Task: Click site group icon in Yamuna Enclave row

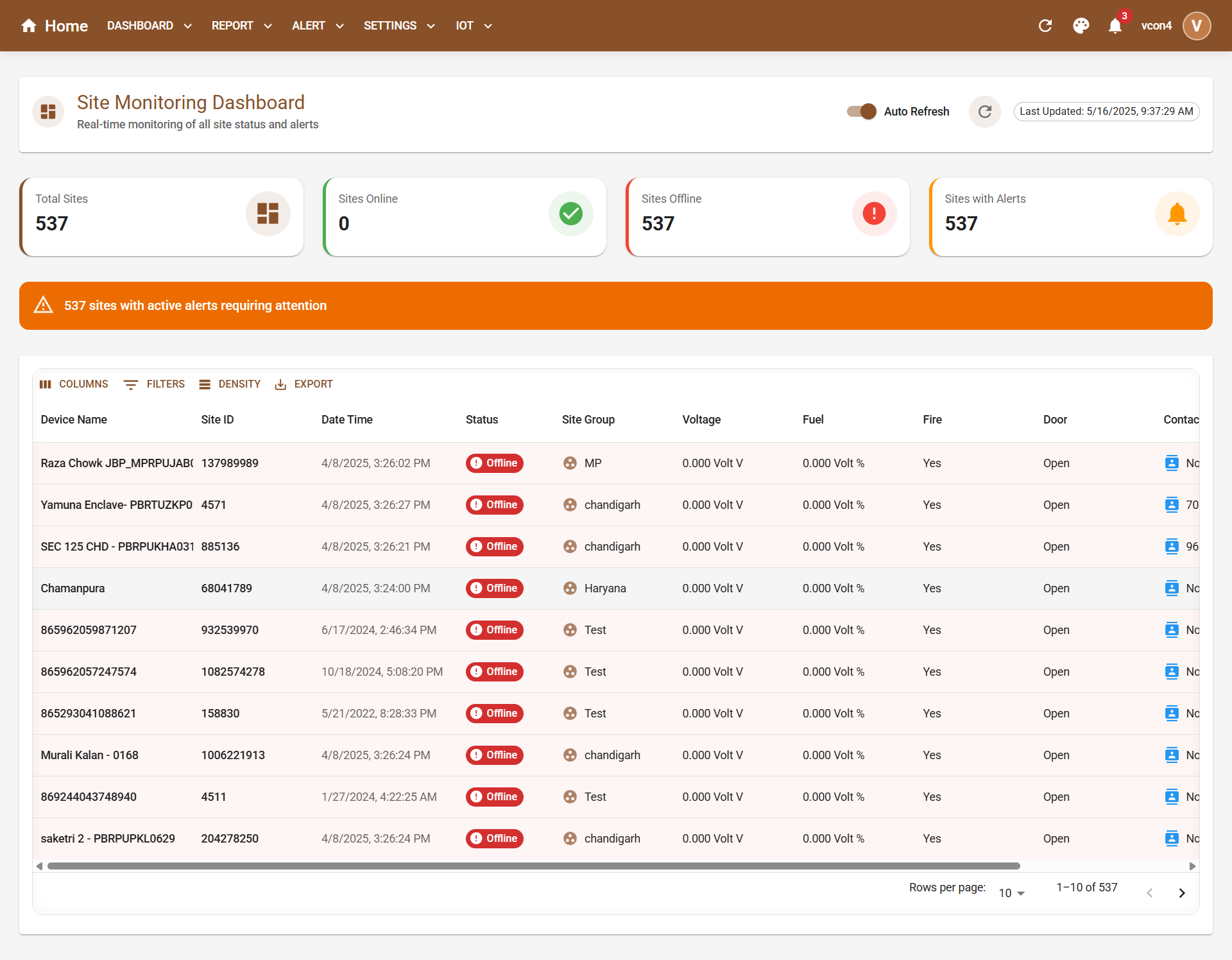Action: [570, 504]
